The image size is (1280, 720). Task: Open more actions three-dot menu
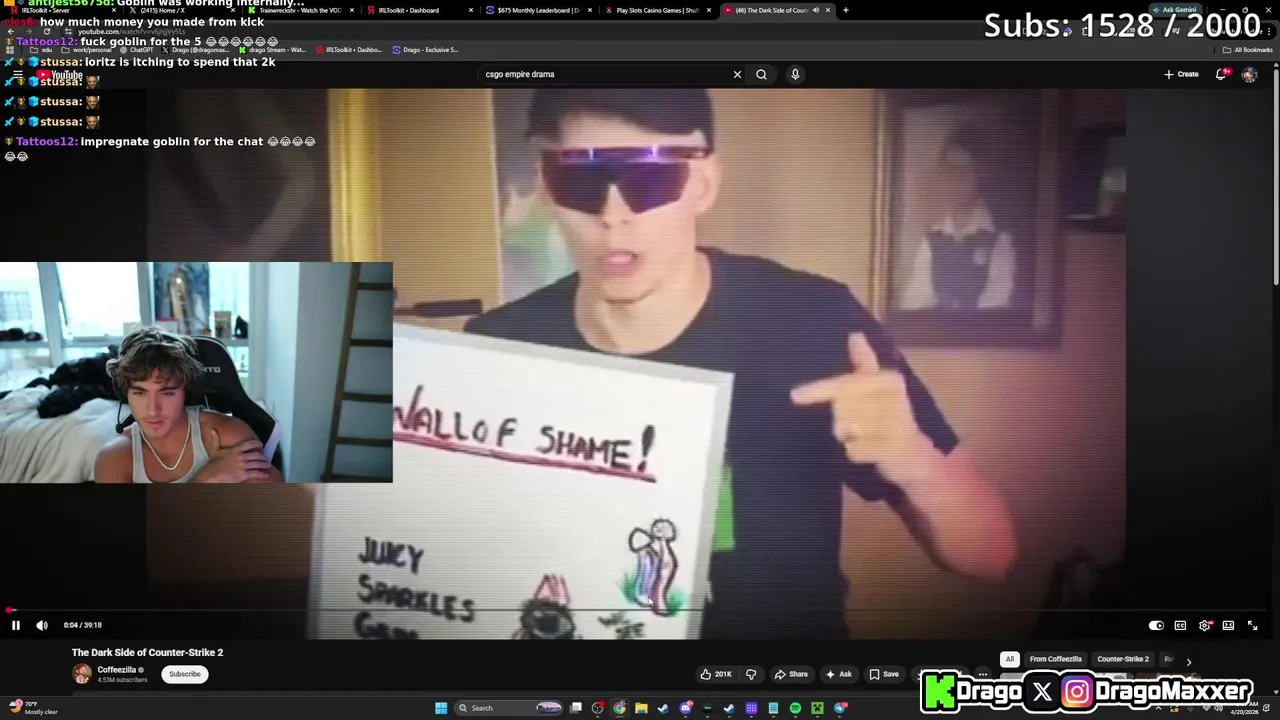point(982,674)
